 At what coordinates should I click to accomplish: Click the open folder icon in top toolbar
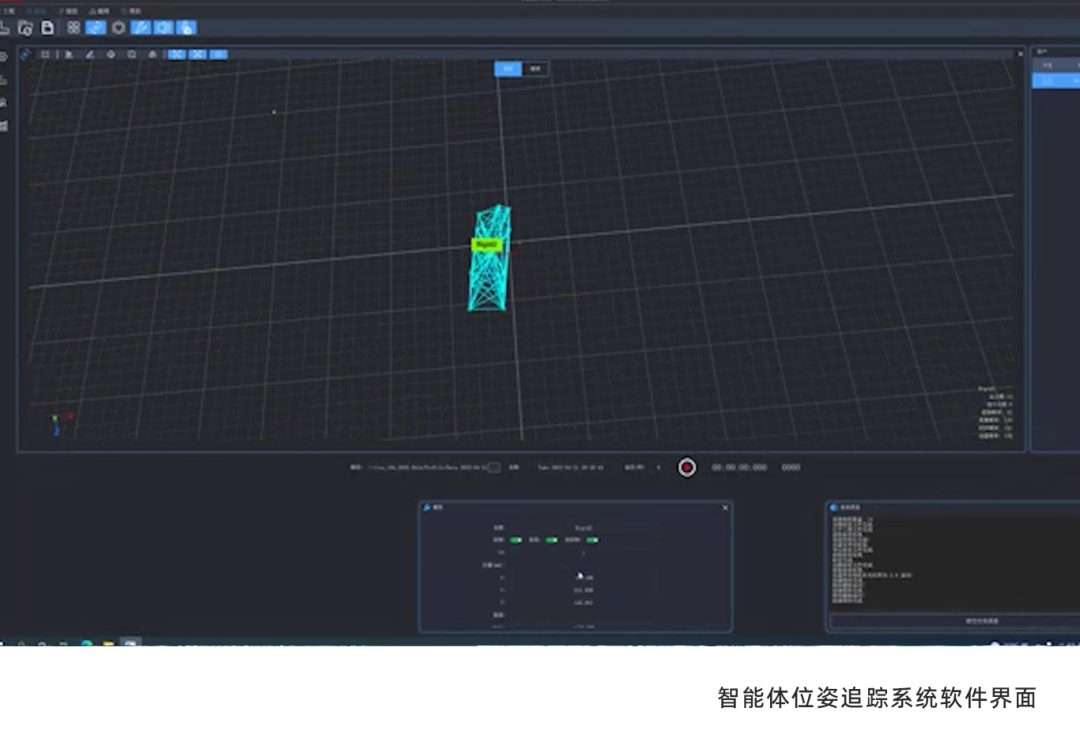tap(26, 27)
